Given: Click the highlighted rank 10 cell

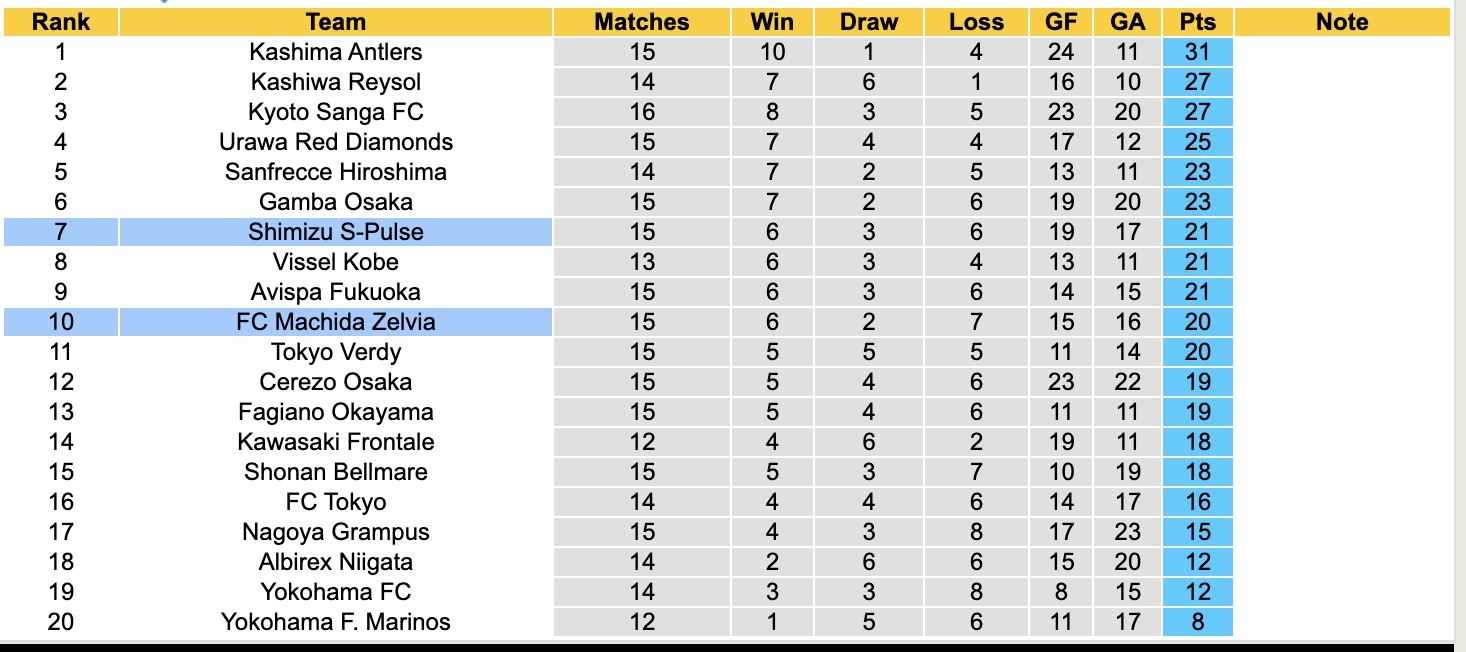Looking at the screenshot, I should [x=60, y=322].
